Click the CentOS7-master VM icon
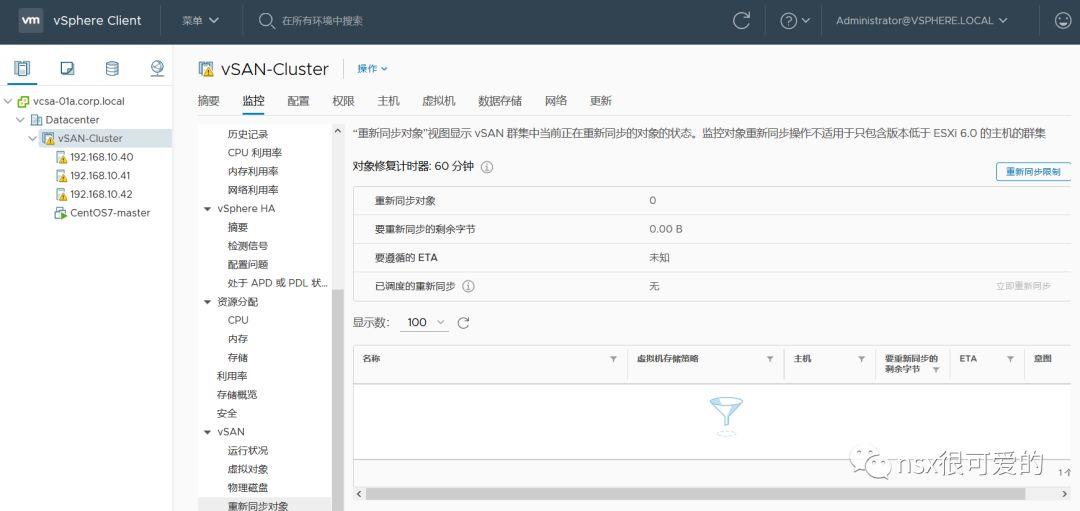The height and width of the screenshot is (511, 1080). [x=61, y=213]
